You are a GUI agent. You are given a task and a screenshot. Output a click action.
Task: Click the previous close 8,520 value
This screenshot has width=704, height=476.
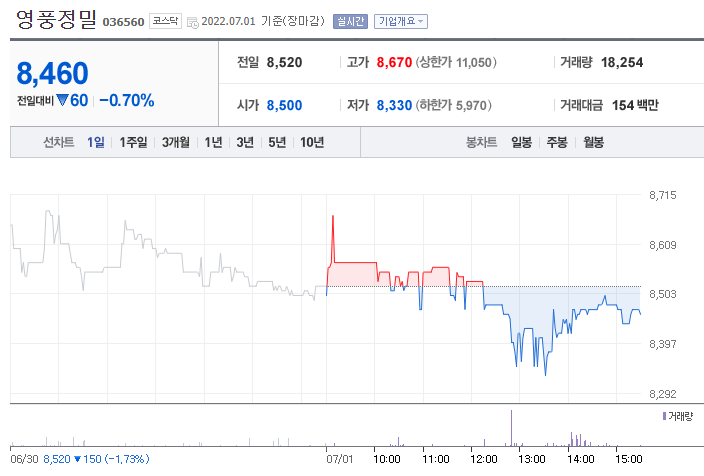coord(284,62)
